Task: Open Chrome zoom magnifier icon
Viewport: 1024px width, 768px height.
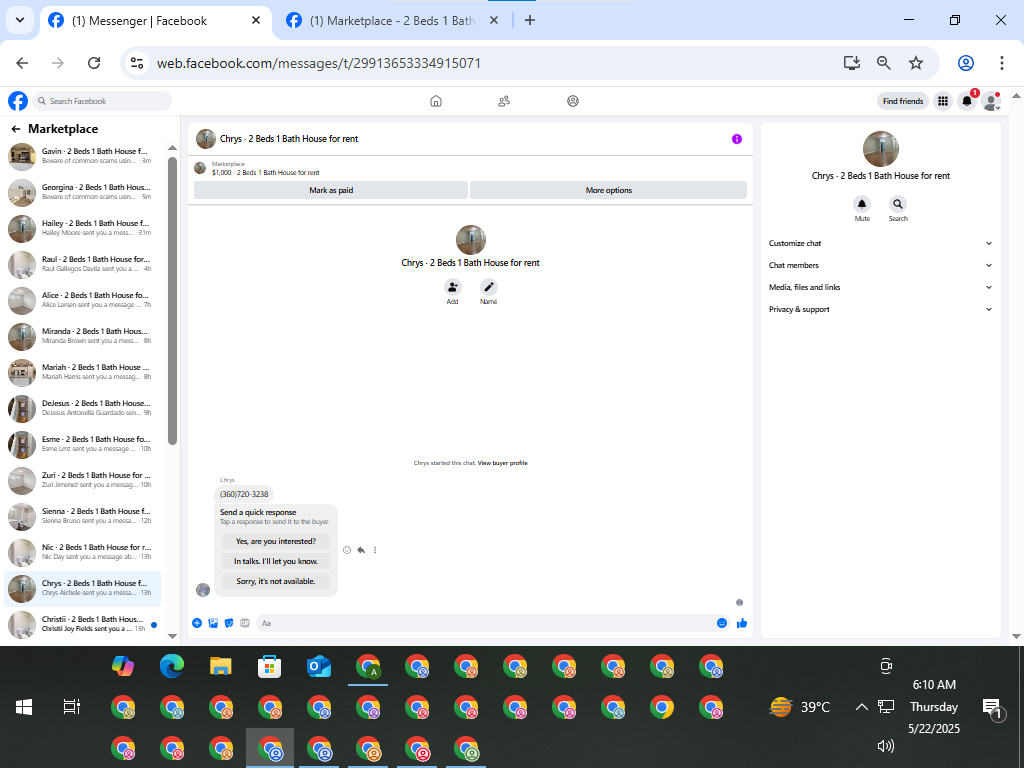Action: point(884,63)
